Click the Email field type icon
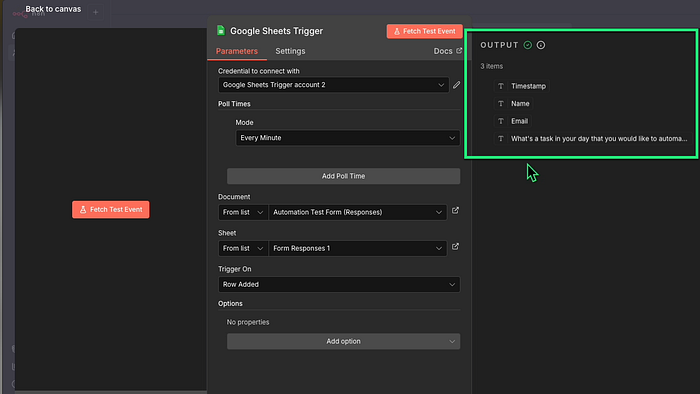700x394 pixels. click(500, 121)
